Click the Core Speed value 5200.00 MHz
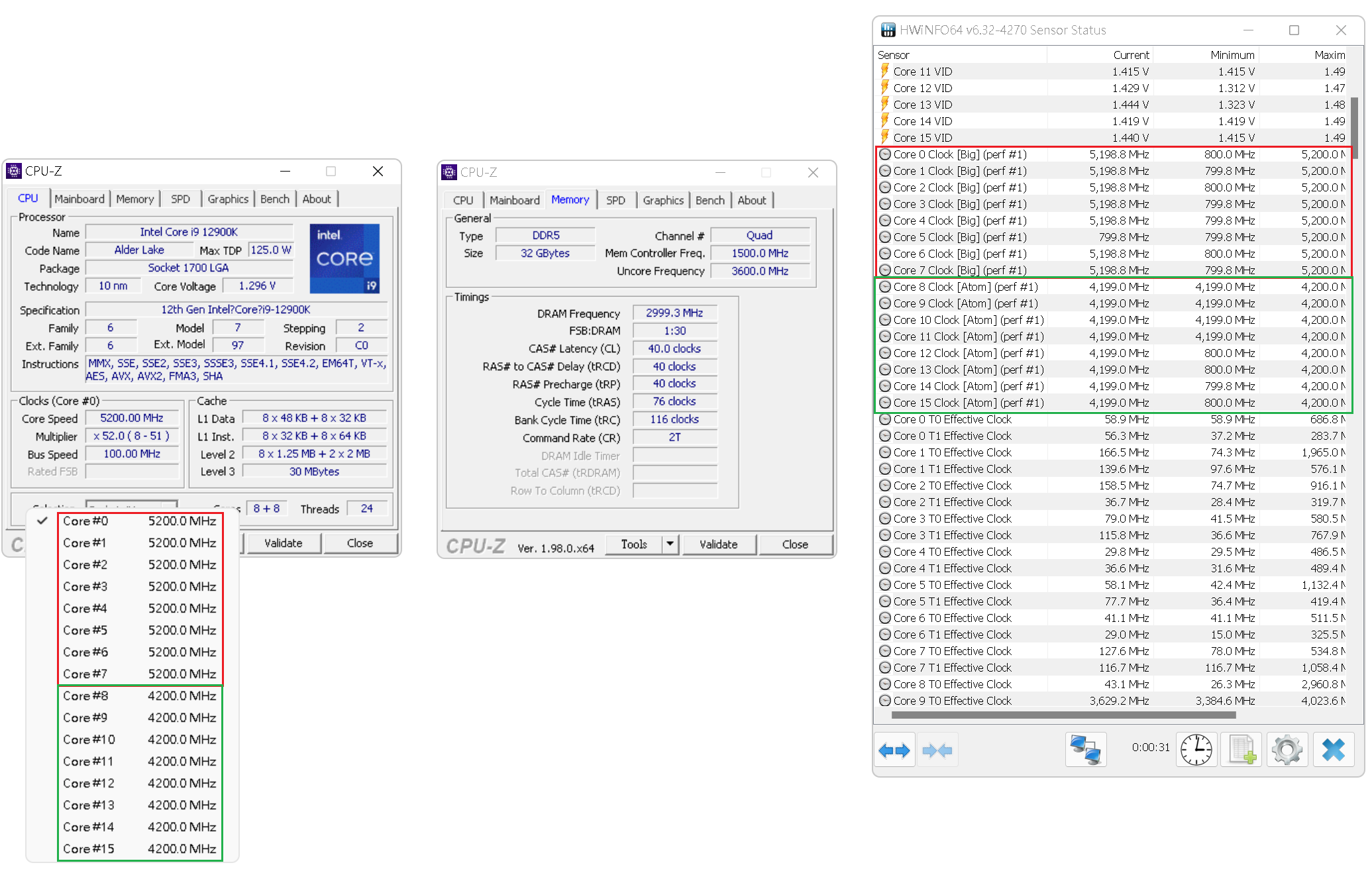Viewport: 1372px width, 871px height. coord(132,418)
